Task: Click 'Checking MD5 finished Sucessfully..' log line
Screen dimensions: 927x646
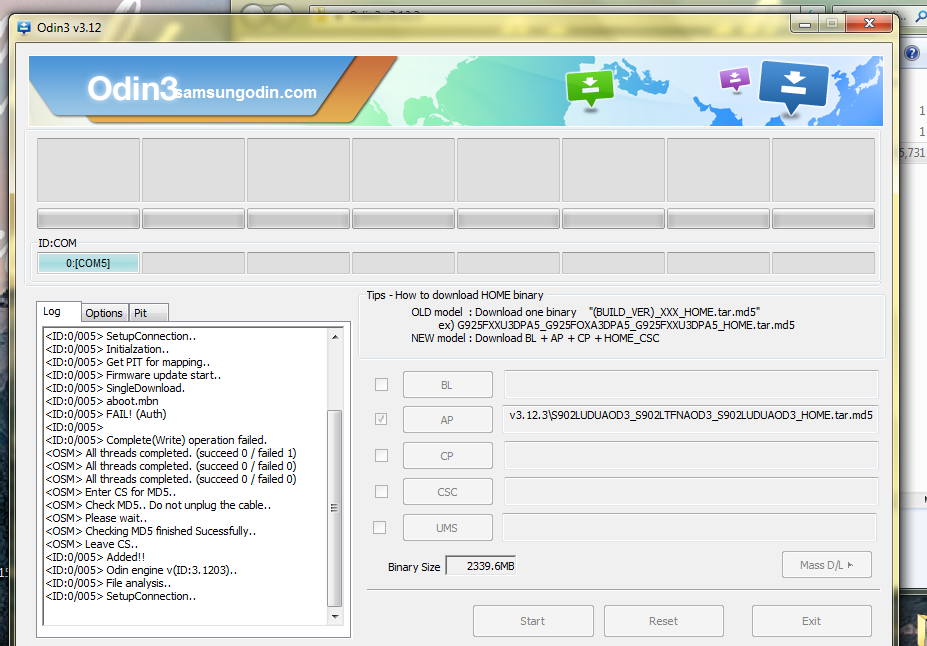Action: (x=151, y=531)
